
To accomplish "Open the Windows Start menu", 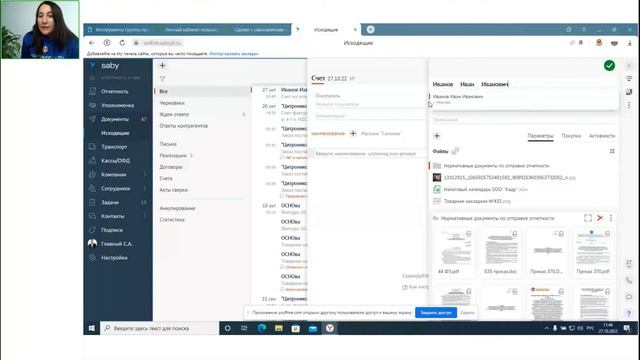I will point(92,328).
